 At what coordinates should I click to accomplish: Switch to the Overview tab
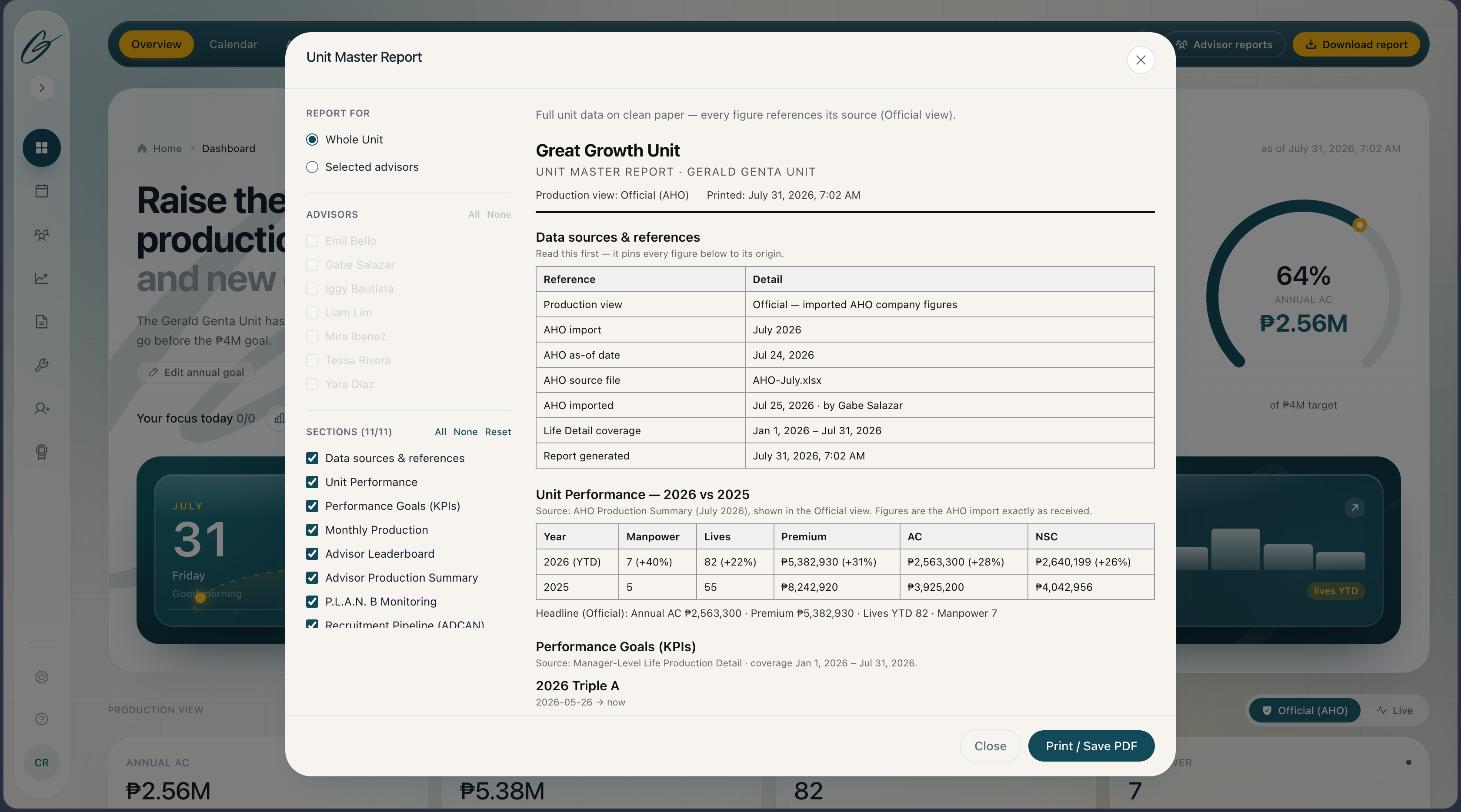click(156, 44)
